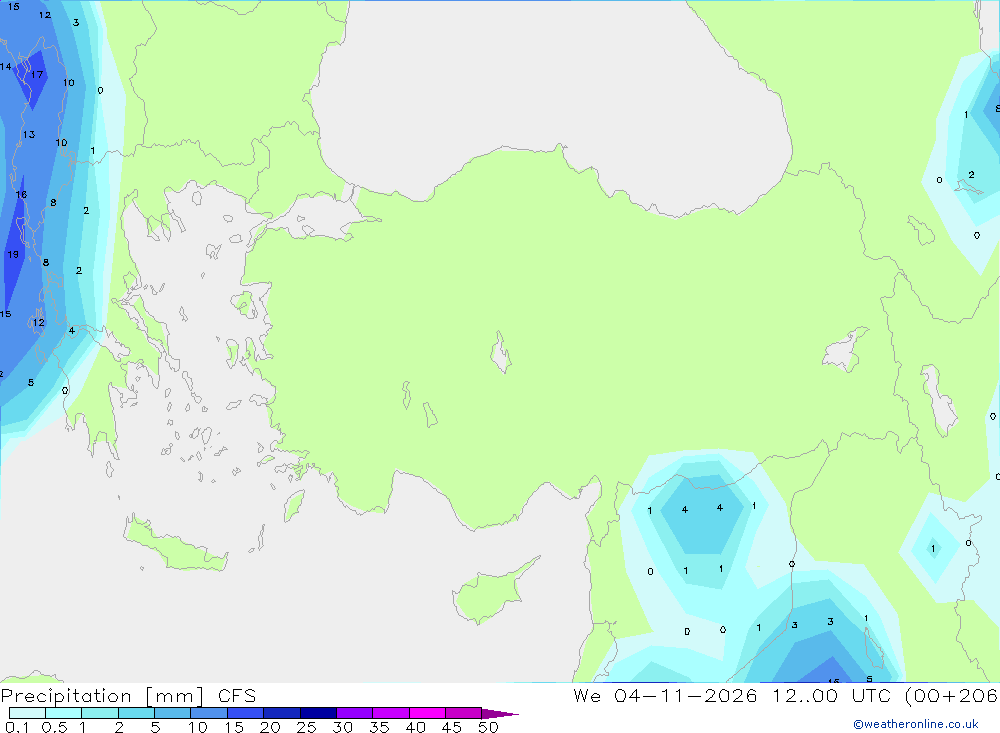The height and width of the screenshot is (733, 1000).
Task: Click the 5–10 mm legend color box
Action: [173, 713]
